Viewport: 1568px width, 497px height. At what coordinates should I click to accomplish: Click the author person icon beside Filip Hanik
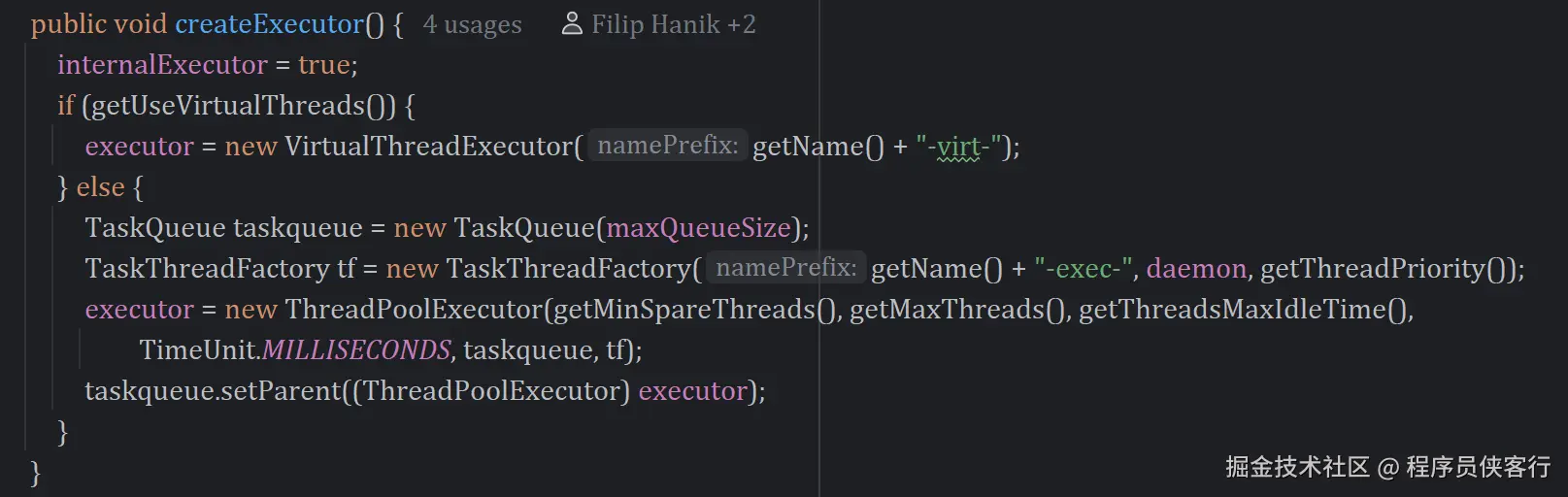point(572,23)
